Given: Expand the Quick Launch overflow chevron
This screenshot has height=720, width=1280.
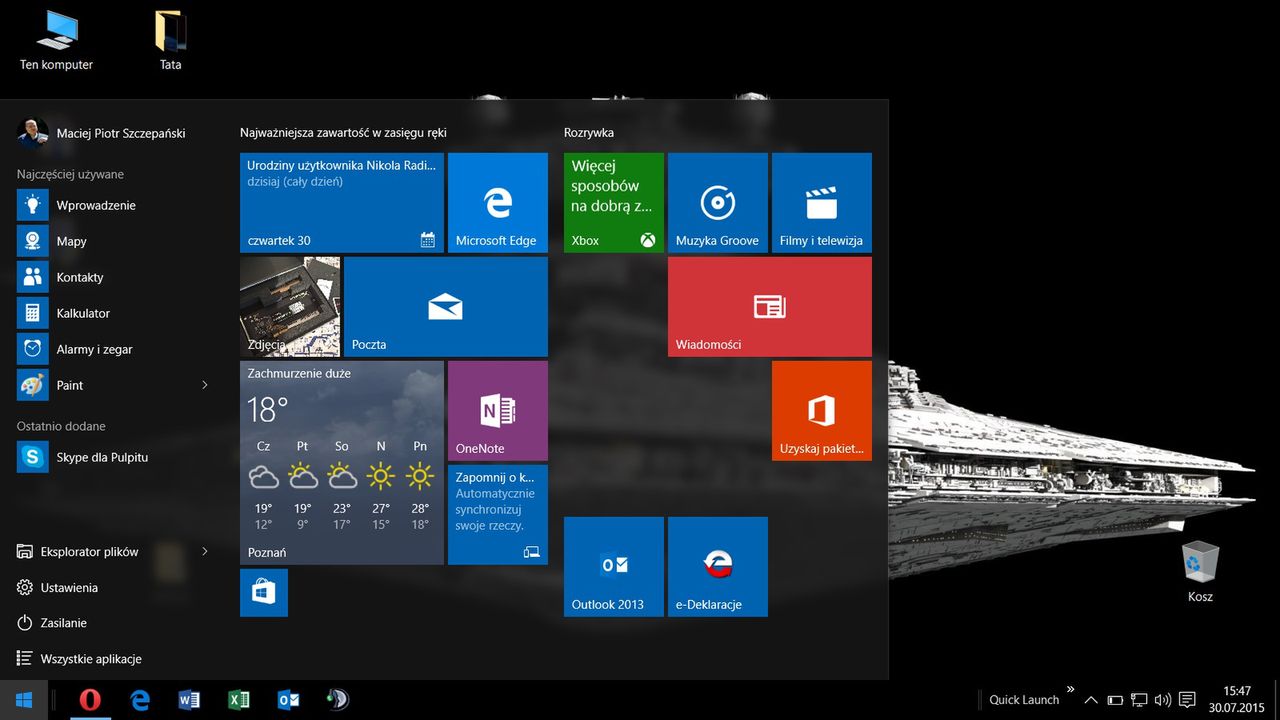Looking at the screenshot, I should point(1070,689).
